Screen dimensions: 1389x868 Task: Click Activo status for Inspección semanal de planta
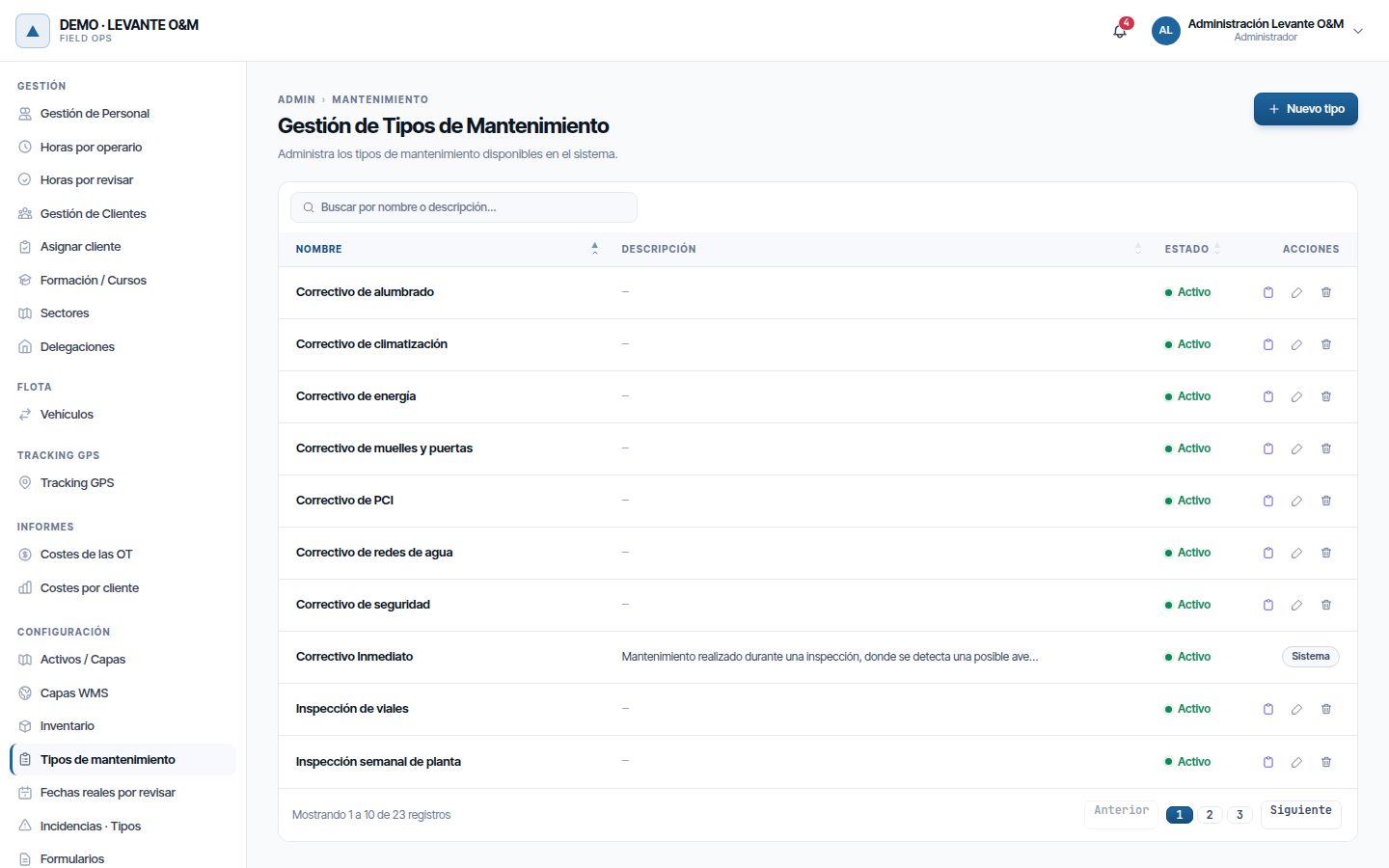1187,762
